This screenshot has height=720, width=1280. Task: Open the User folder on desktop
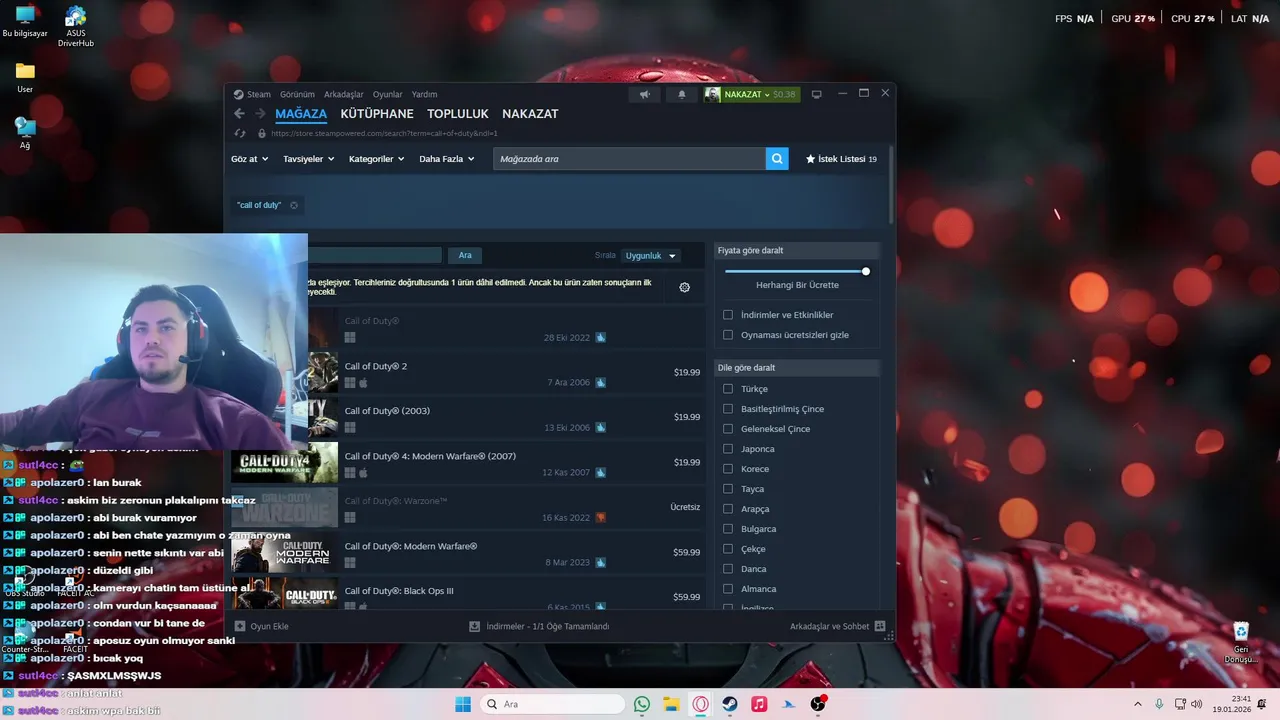point(25,78)
